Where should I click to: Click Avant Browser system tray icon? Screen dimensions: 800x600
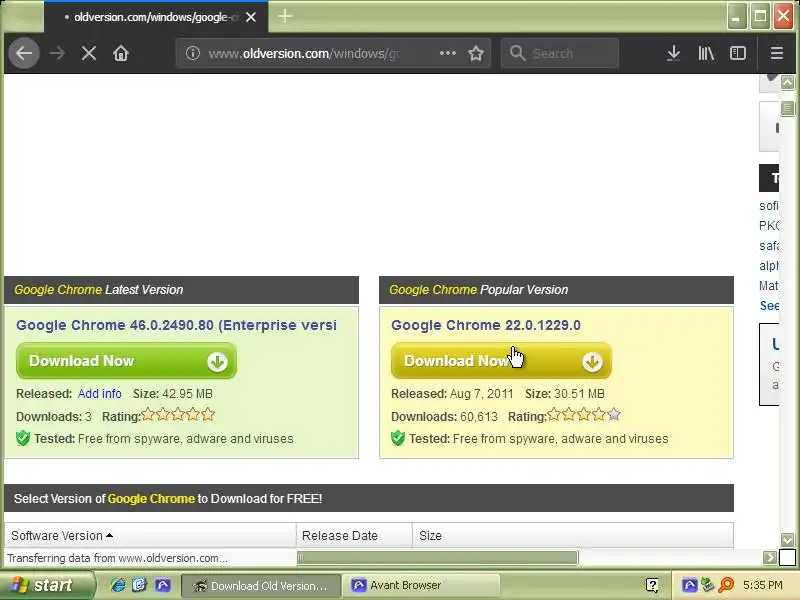coord(689,585)
